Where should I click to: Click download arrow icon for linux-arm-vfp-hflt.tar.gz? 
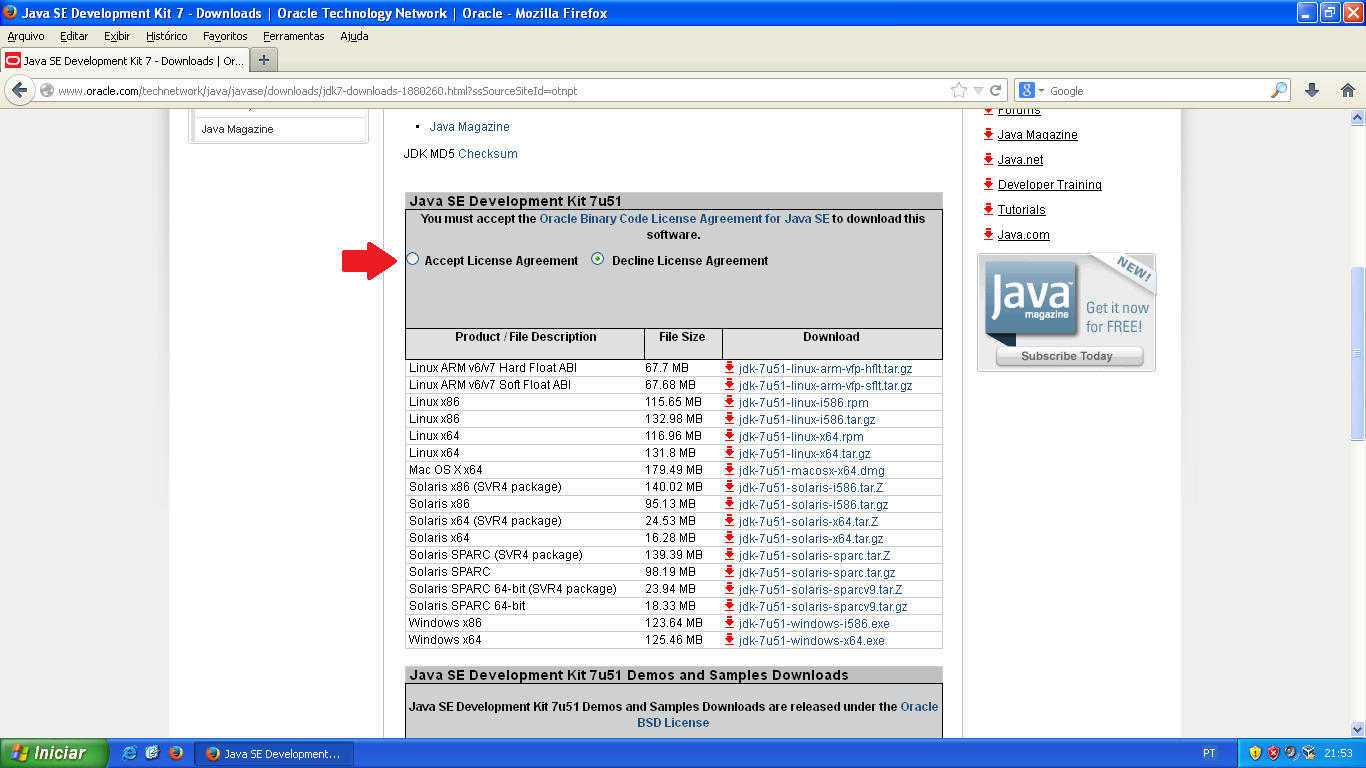point(730,368)
